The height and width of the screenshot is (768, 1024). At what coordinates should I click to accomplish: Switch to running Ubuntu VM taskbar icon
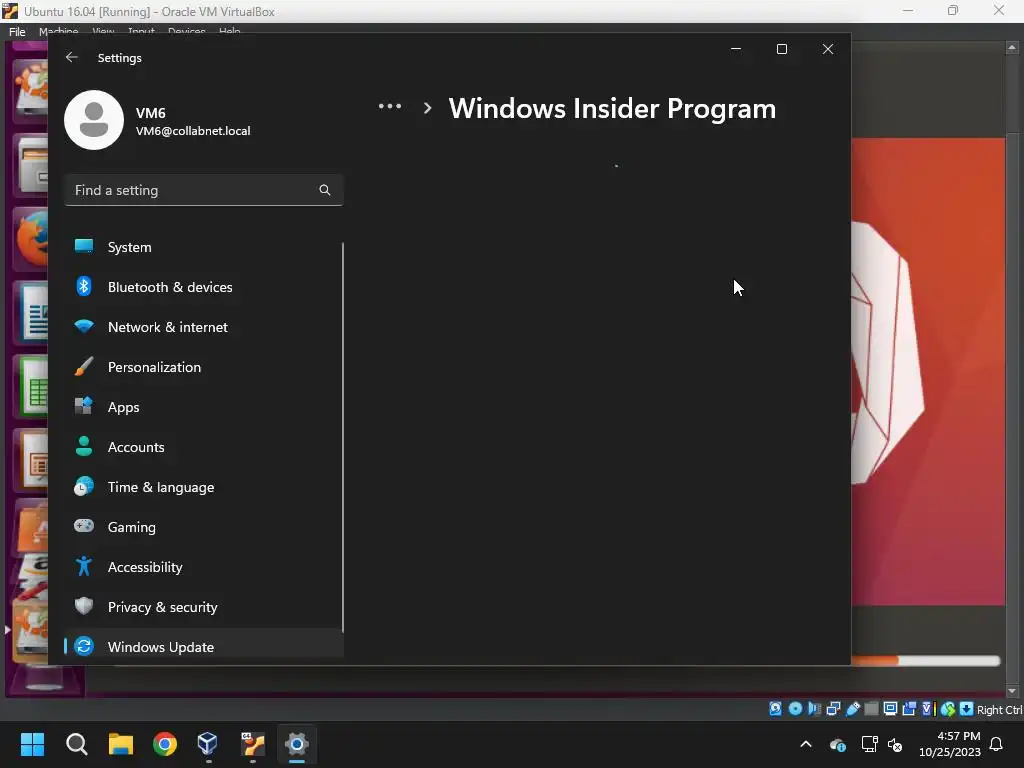click(x=253, y=744)
